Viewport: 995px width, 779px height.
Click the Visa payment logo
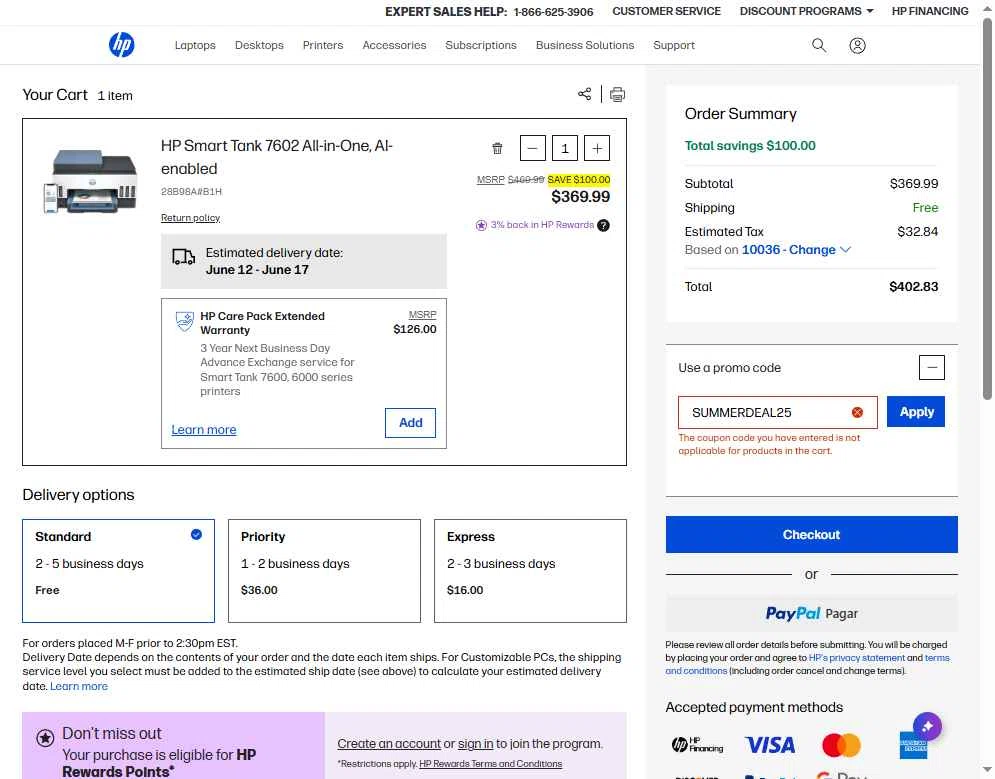[770, 745]
